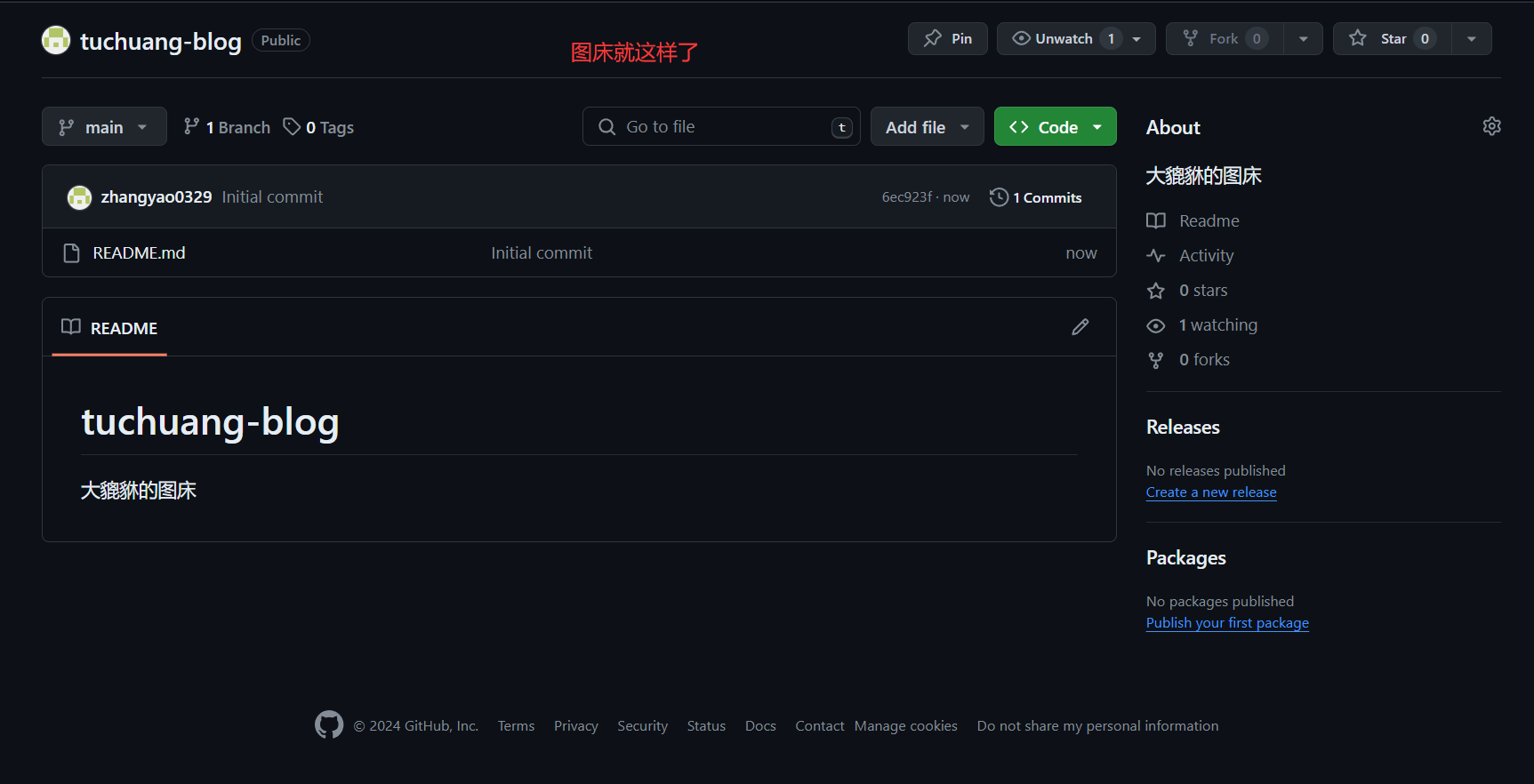This screenshot has width=1534, height=784.
Task: Open the footer Privacy link
Action: [x=576, y=726]
